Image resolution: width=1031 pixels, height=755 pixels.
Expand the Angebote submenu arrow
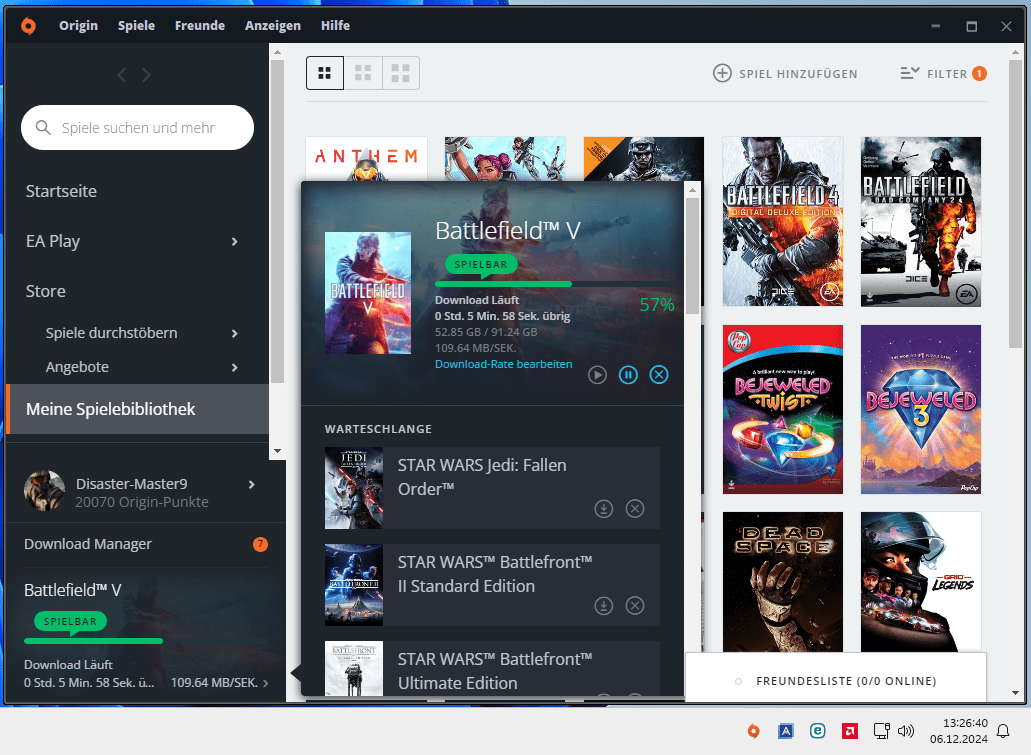click(235, 368)
